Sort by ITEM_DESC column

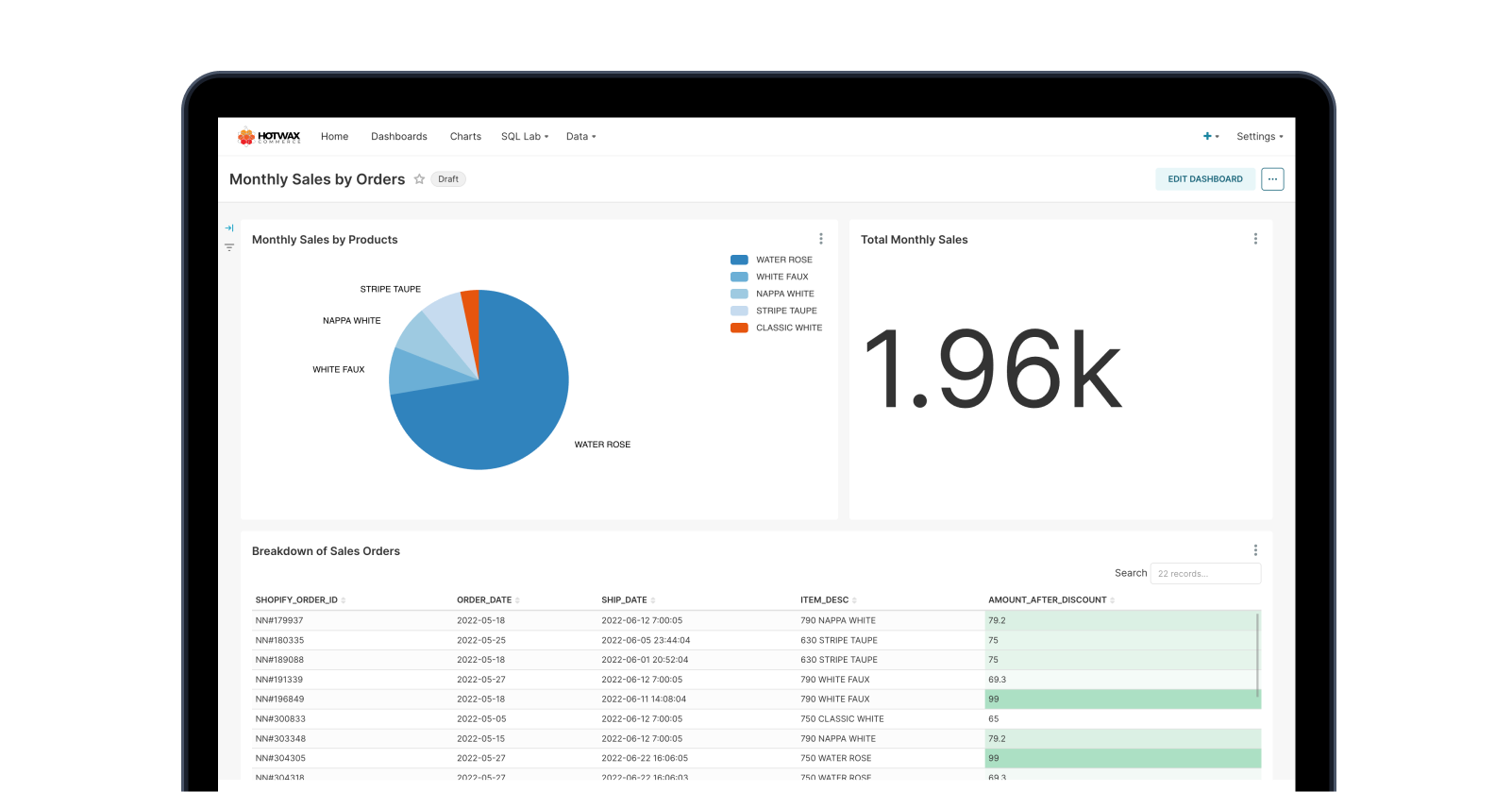[829, 600]
